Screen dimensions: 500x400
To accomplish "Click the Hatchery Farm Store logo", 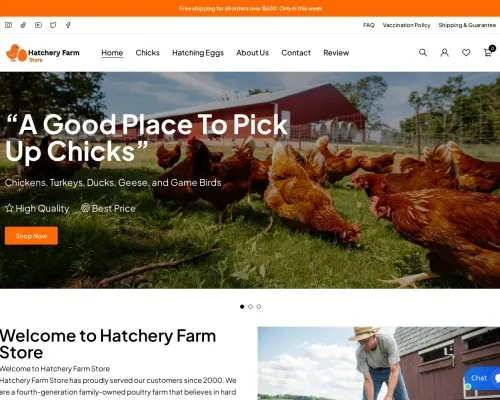I will (43, 53).
